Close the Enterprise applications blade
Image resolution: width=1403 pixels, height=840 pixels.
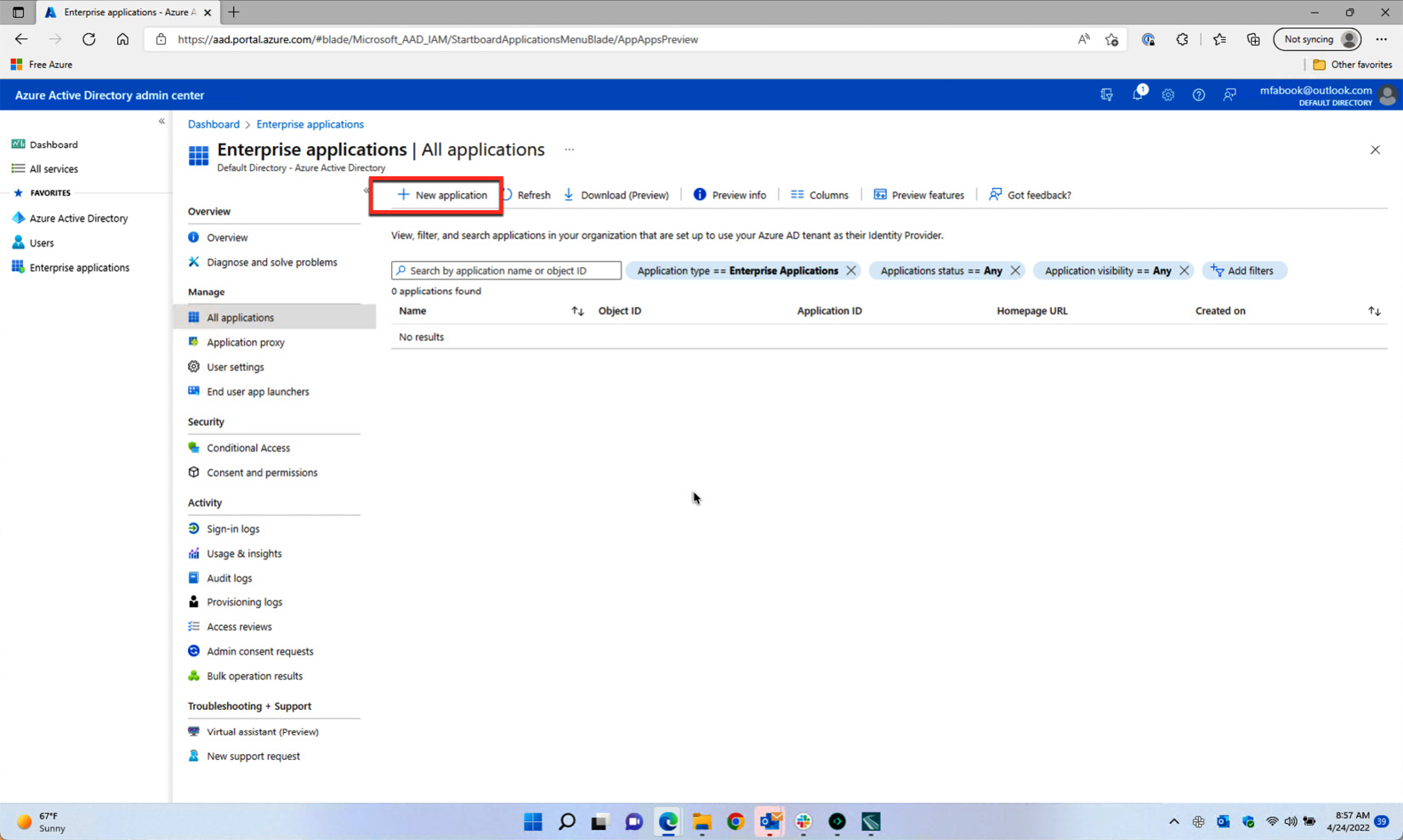pyautogui.click(x=1375, y=150)
